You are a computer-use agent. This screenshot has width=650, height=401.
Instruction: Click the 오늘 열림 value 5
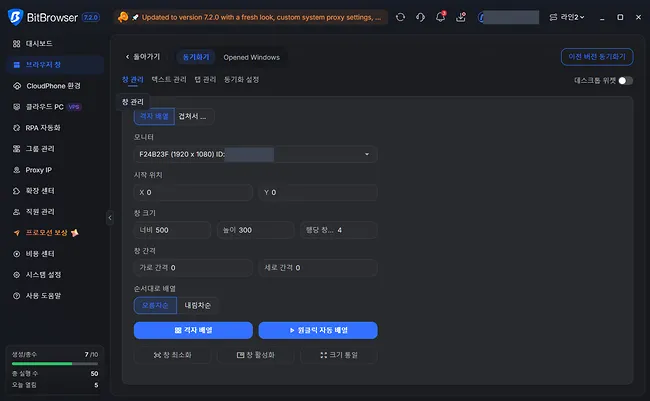[x=96, y=385]
